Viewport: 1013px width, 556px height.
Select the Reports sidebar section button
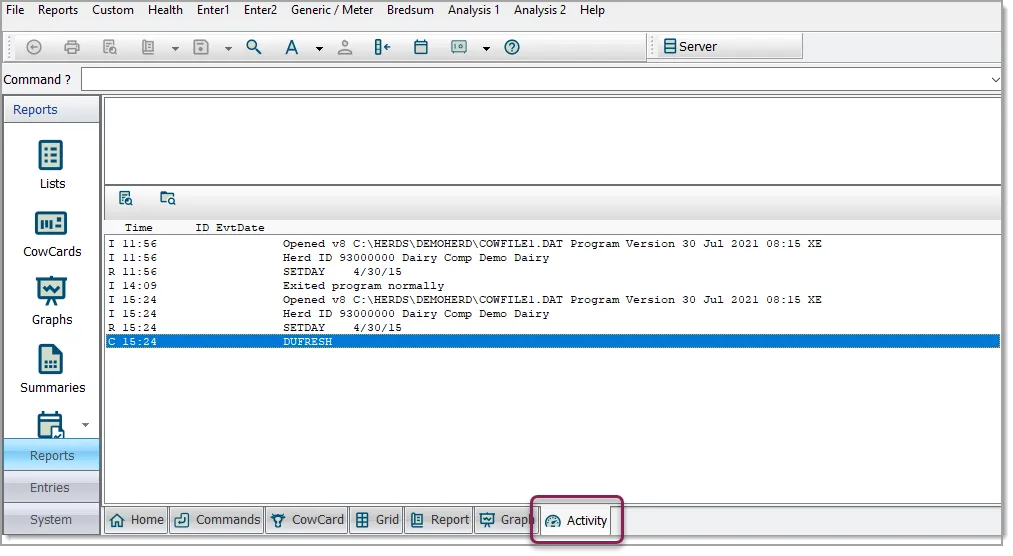[52, 455]
